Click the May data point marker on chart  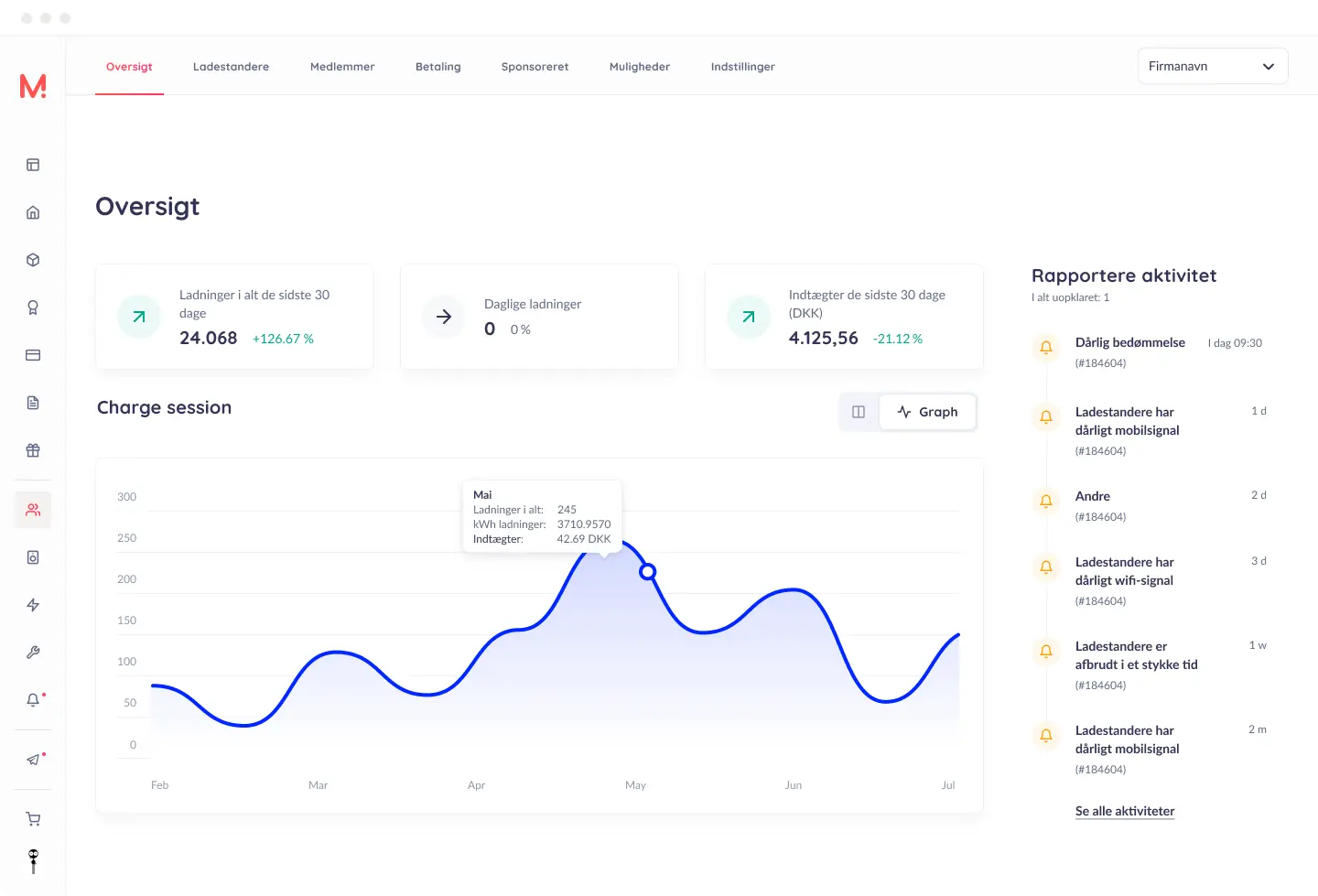(647, 572)
